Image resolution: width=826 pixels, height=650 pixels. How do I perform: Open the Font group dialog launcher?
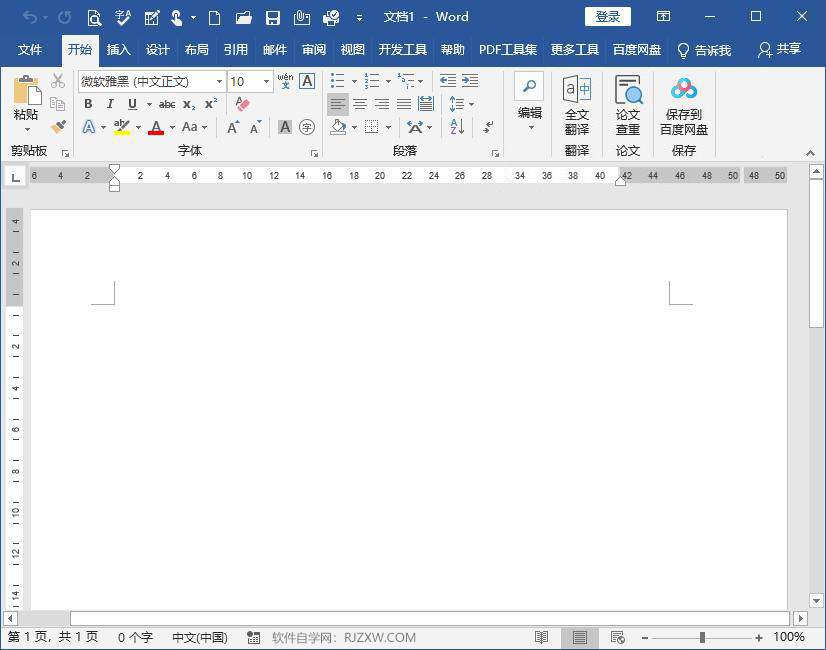tap(314, 152)
